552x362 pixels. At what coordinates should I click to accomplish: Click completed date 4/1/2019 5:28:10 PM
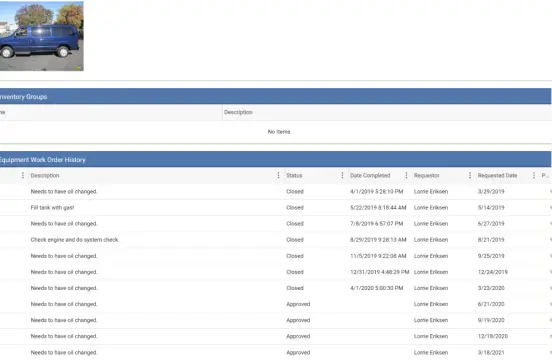[x=376, y=192]
